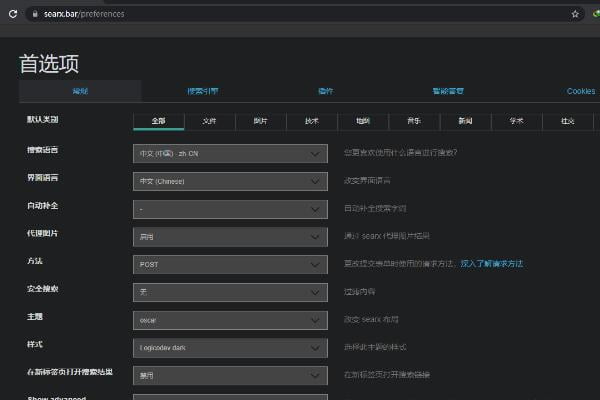Toggle the 音乐 default category
The height and width of the screenshot is (400, 600).
414,121
